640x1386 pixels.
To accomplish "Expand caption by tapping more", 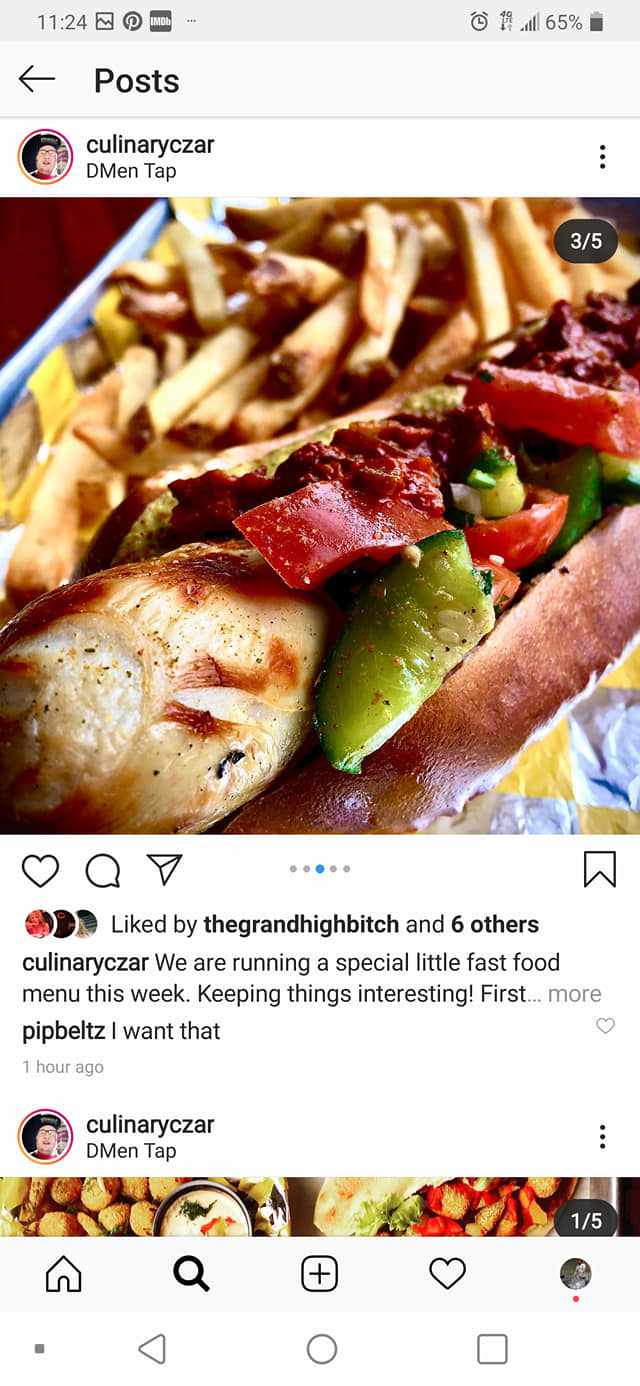I will [574, 994].
